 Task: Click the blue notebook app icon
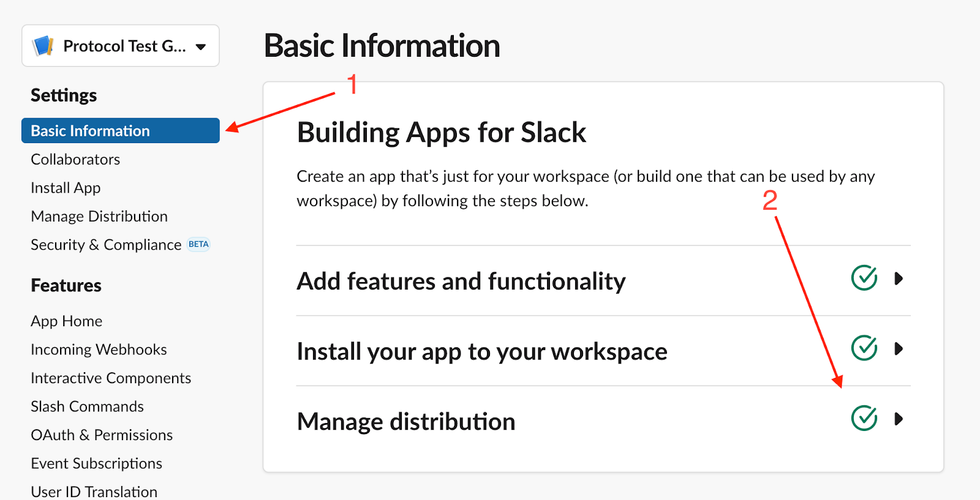point(43,46)
